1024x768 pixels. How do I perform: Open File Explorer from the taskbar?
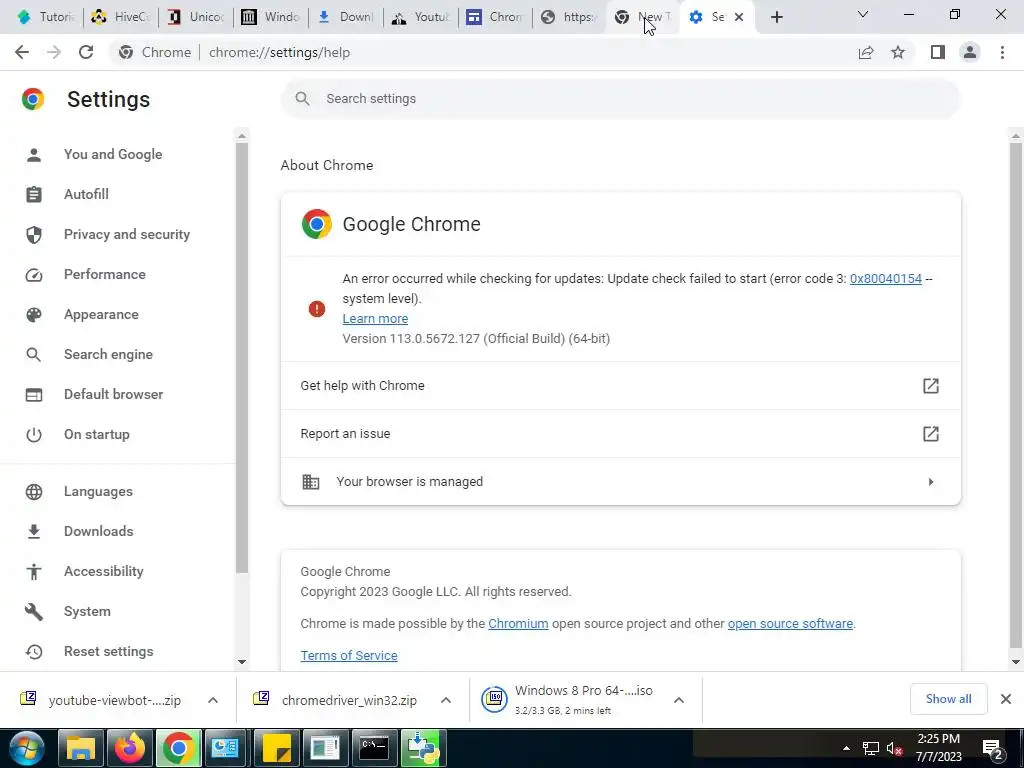[81, 748]
